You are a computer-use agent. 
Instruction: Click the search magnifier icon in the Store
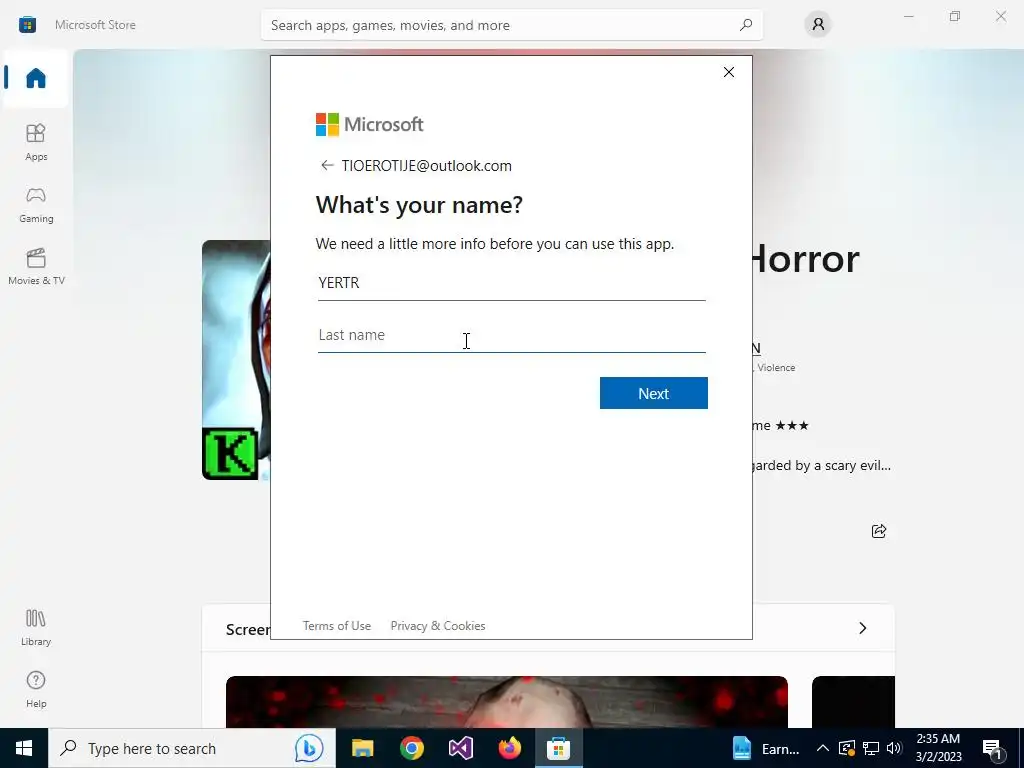(x=746, y=25)
